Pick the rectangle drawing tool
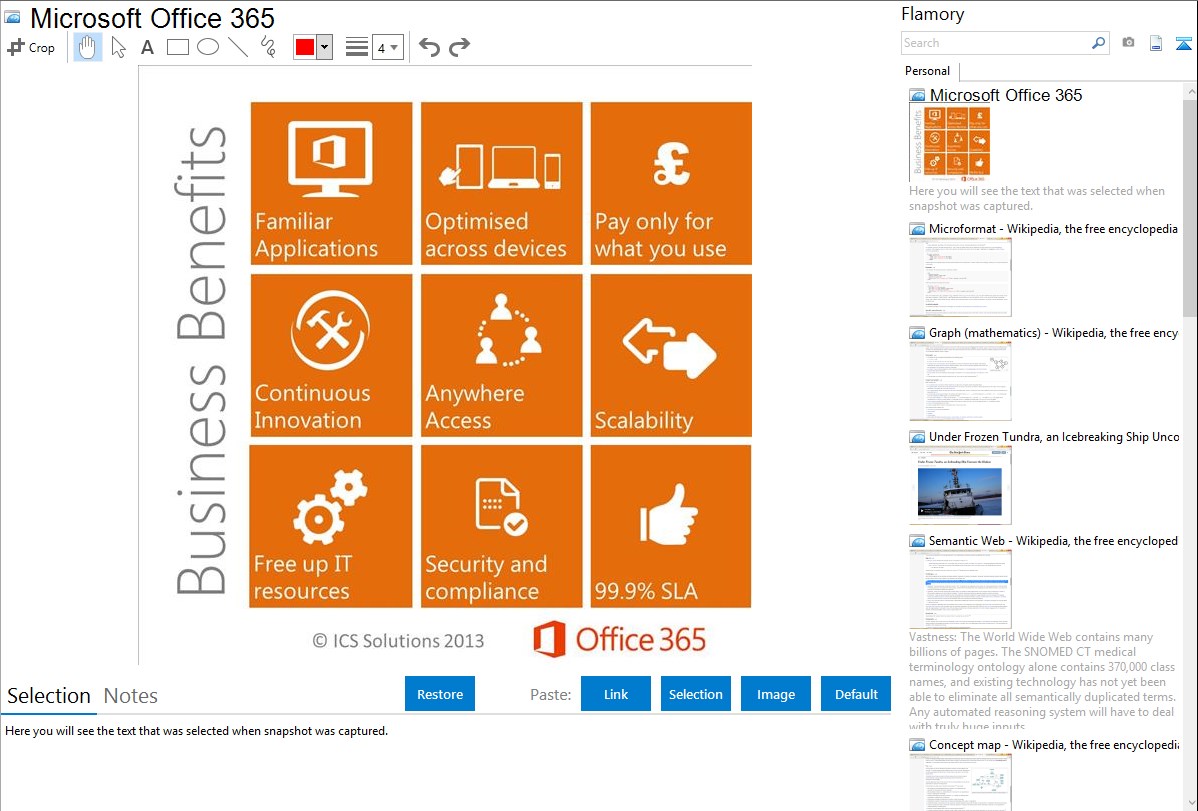Viewport: 1198px width, 811px height. pos(177,47)
